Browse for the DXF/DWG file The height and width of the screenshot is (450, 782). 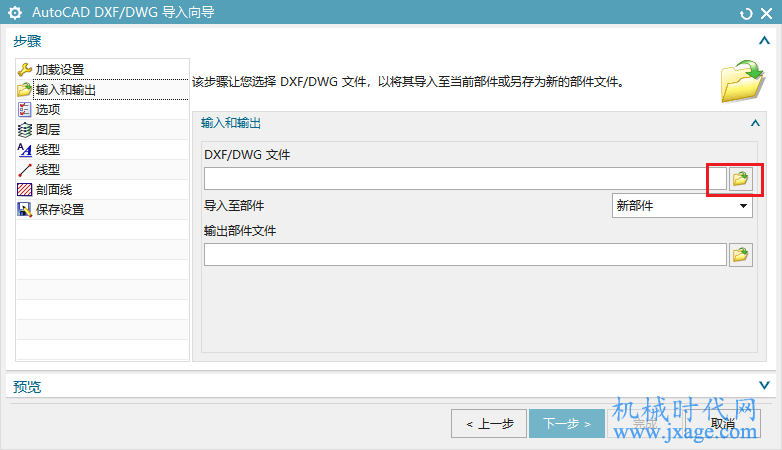point(741,179)
